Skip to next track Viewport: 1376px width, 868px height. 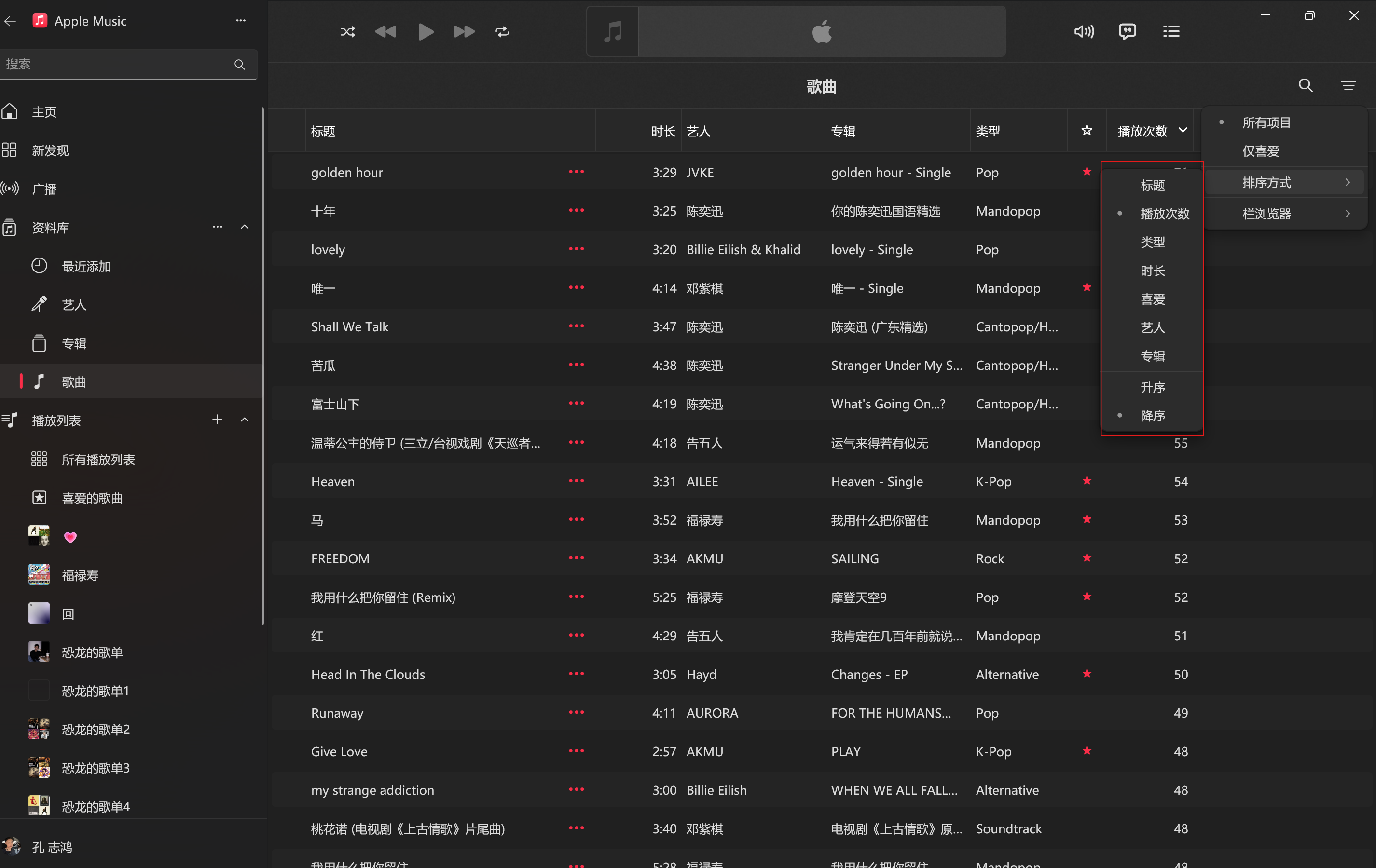464,32
